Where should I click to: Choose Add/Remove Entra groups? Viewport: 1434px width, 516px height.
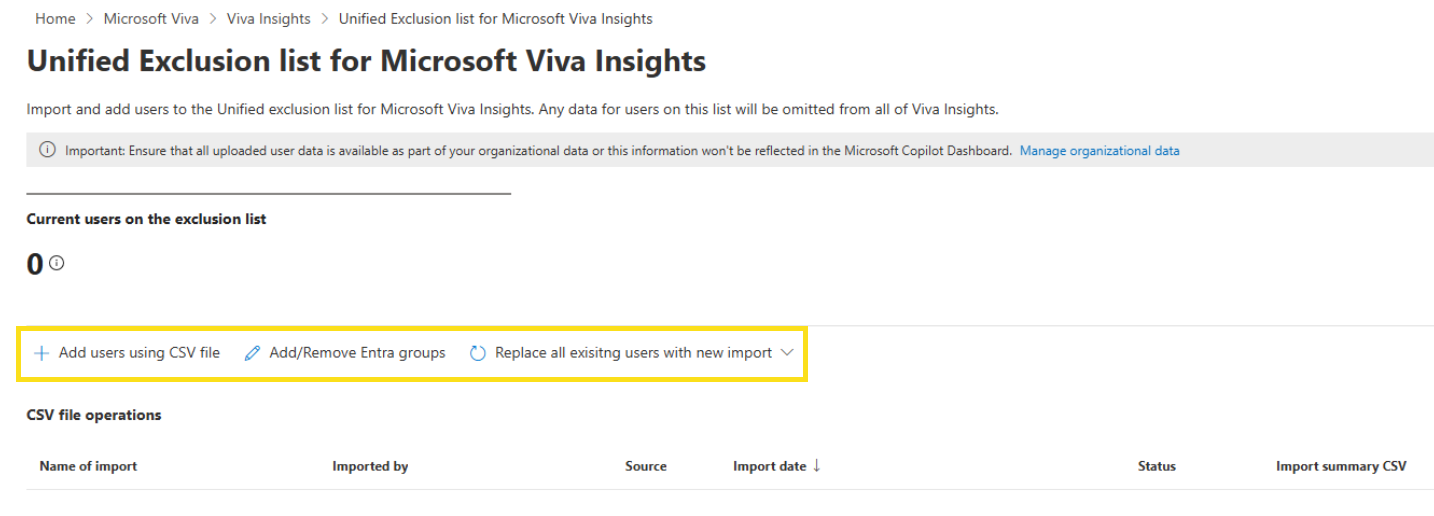(x=357, y=353)
